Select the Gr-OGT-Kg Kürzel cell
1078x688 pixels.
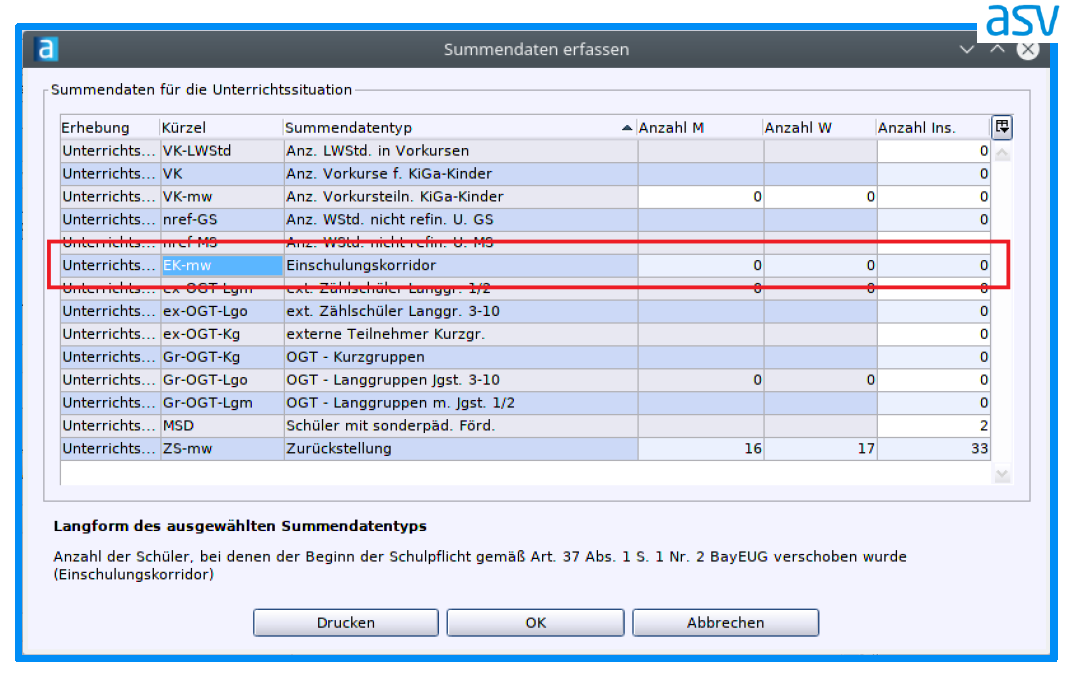coord(221,357)
